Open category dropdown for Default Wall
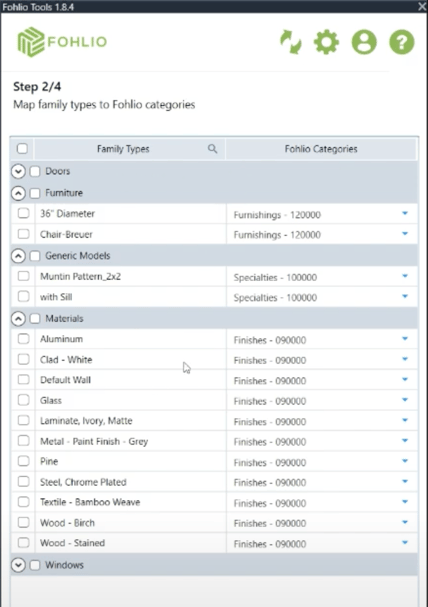The width and height of the screenshot is (428, 607). (x=405, y=379)
